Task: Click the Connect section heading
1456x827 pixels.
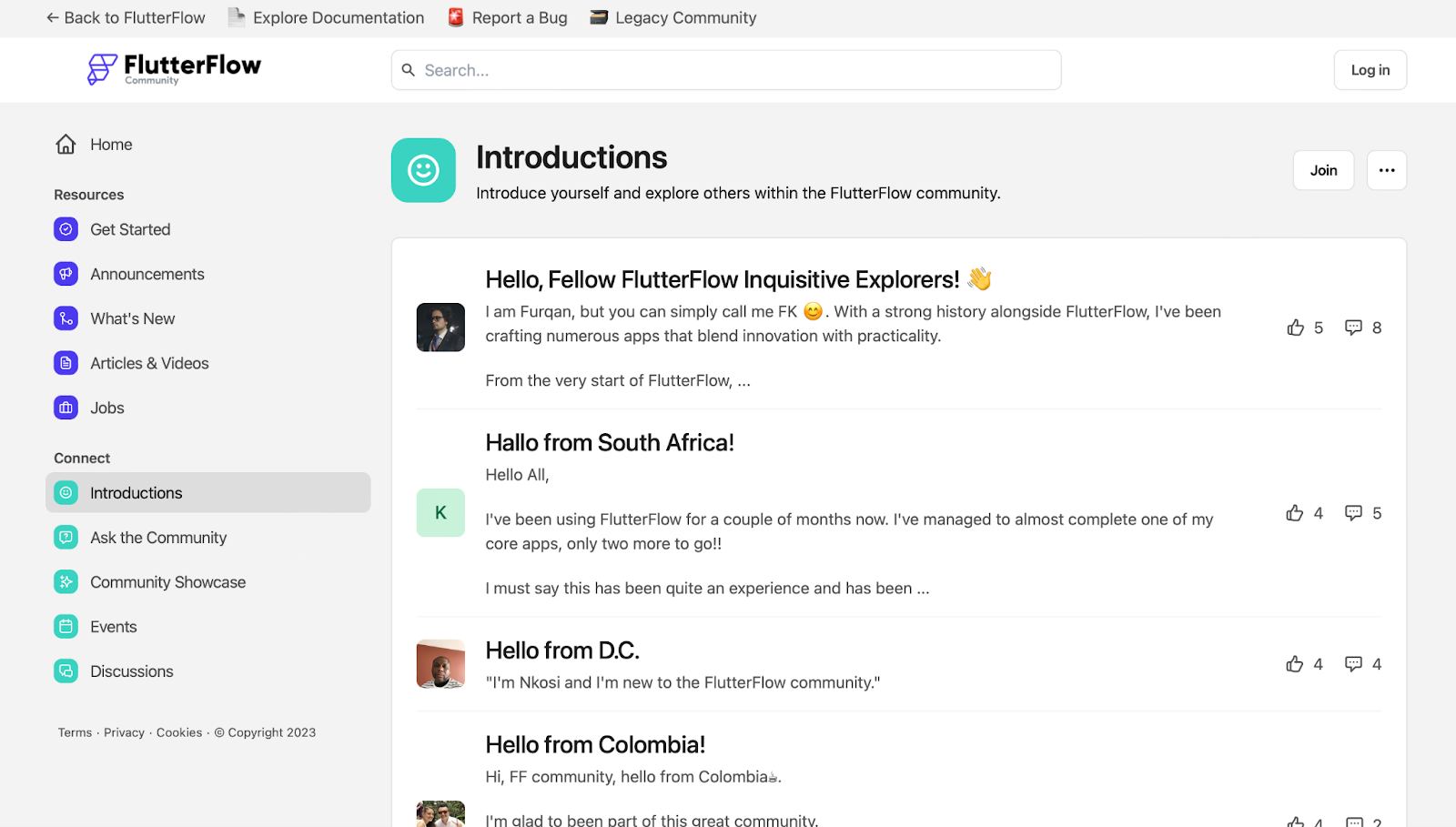Action: (82, 458)
